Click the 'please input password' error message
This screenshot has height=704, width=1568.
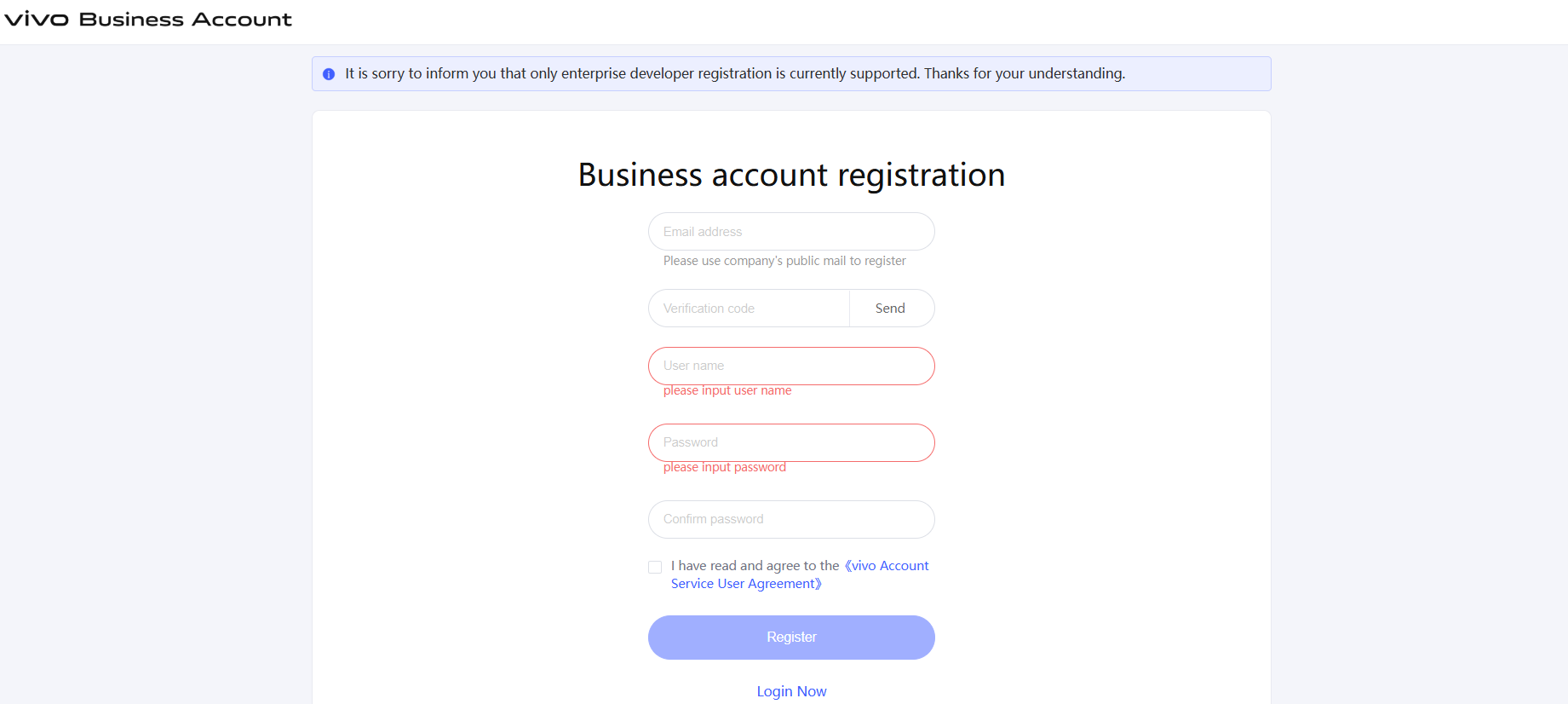click(724, 468)
